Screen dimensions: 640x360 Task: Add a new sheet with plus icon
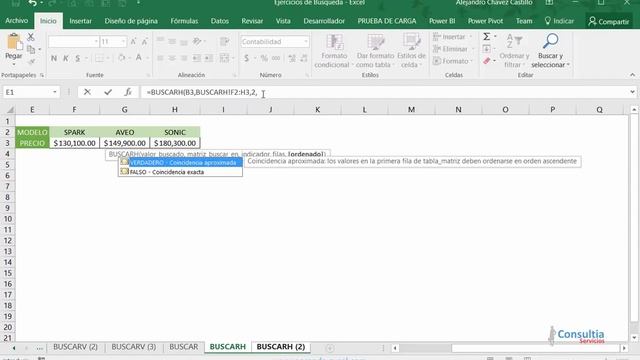[330, 348]
